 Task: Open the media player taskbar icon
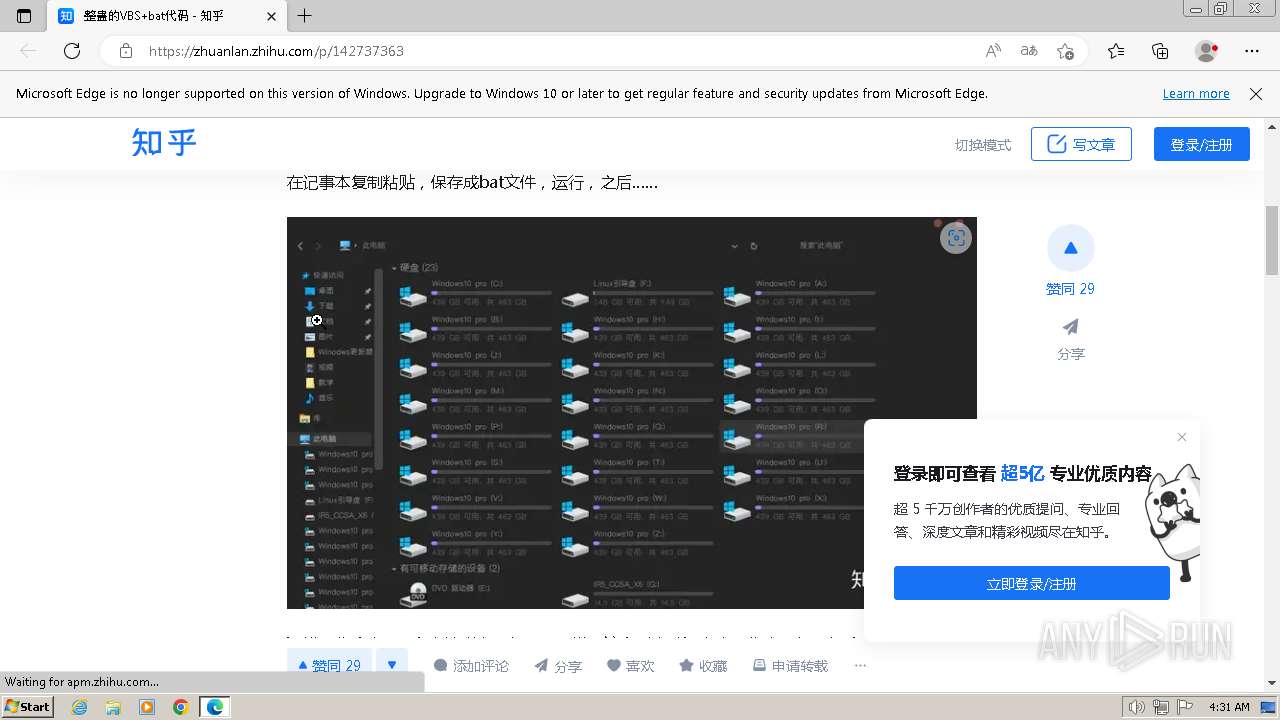coord(147,707)
